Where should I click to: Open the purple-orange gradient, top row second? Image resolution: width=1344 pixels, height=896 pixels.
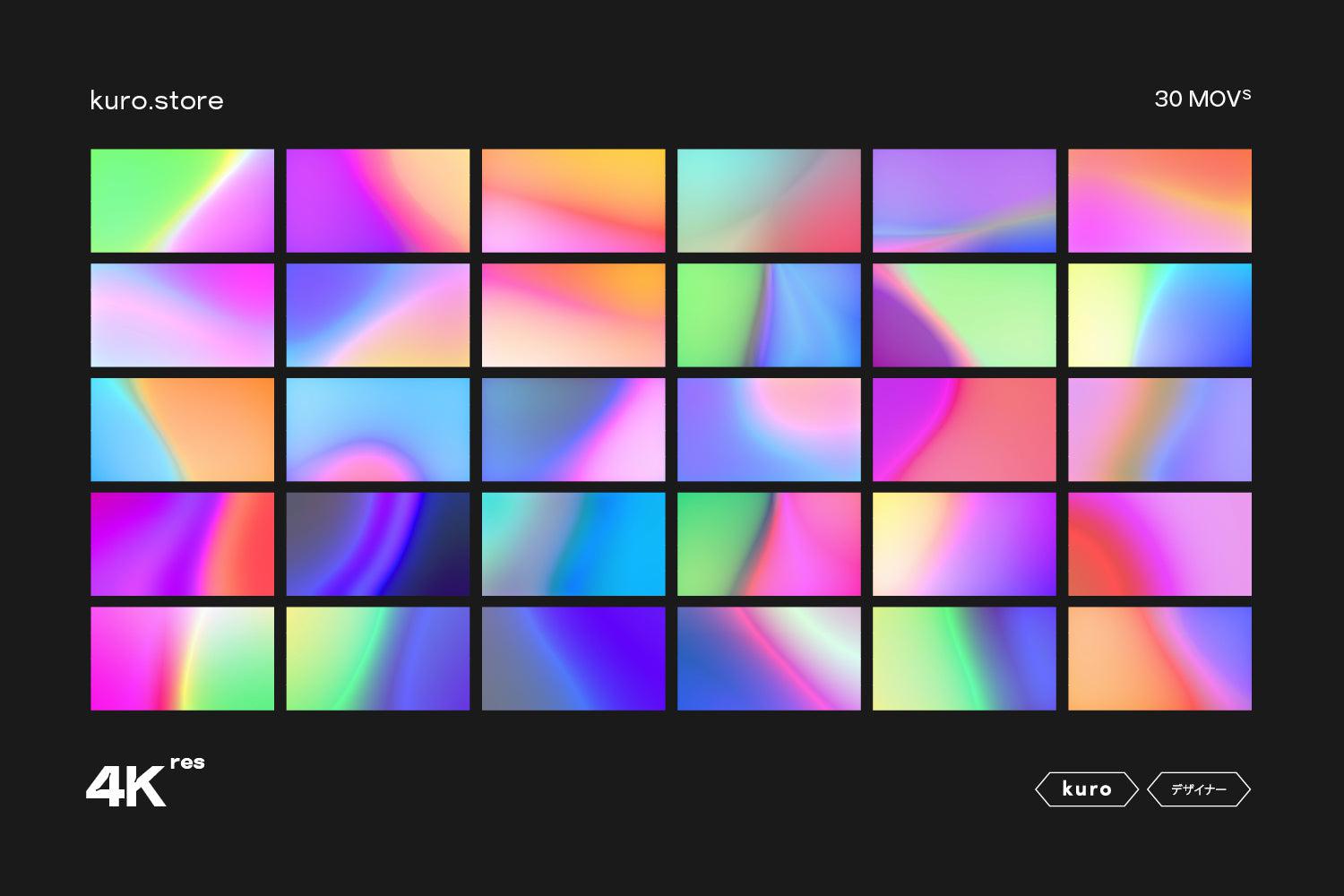click(x=377, y=200)
